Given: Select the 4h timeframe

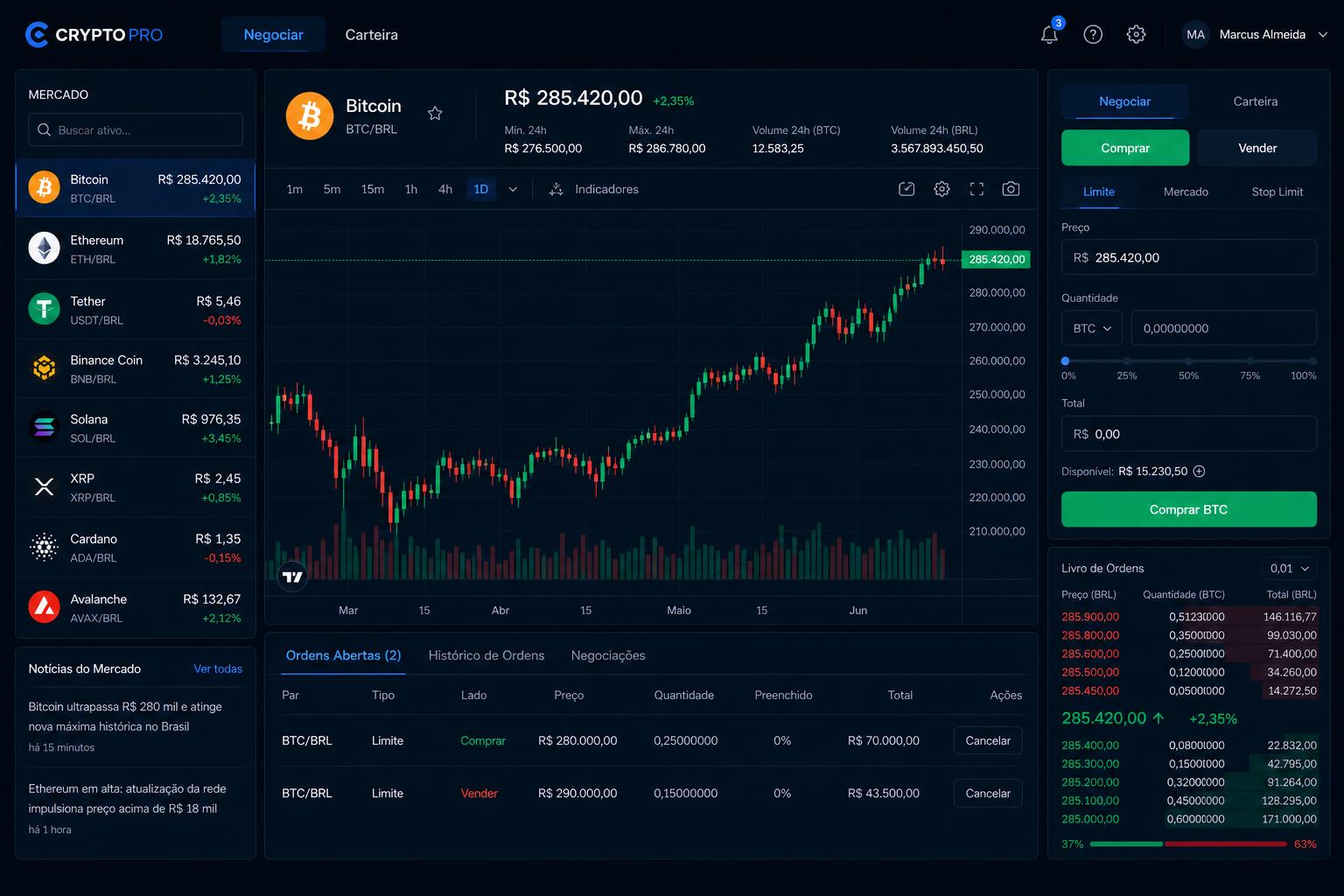Looking at the screenshot, I should [445, 189].
